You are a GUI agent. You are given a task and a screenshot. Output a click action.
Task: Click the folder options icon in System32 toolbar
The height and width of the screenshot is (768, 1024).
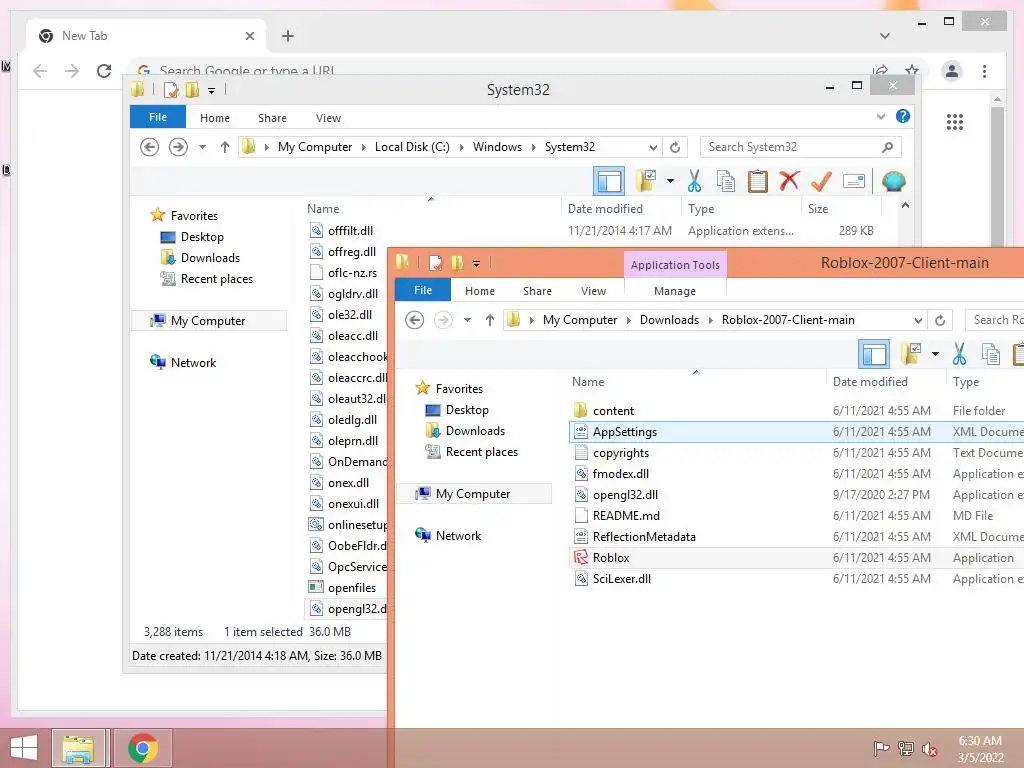(645, 181)
